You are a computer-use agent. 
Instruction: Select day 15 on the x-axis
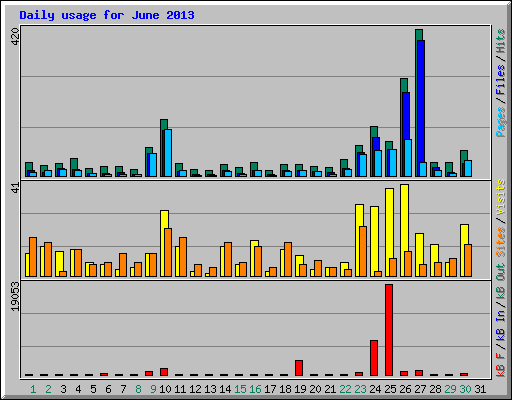[240, 389]
